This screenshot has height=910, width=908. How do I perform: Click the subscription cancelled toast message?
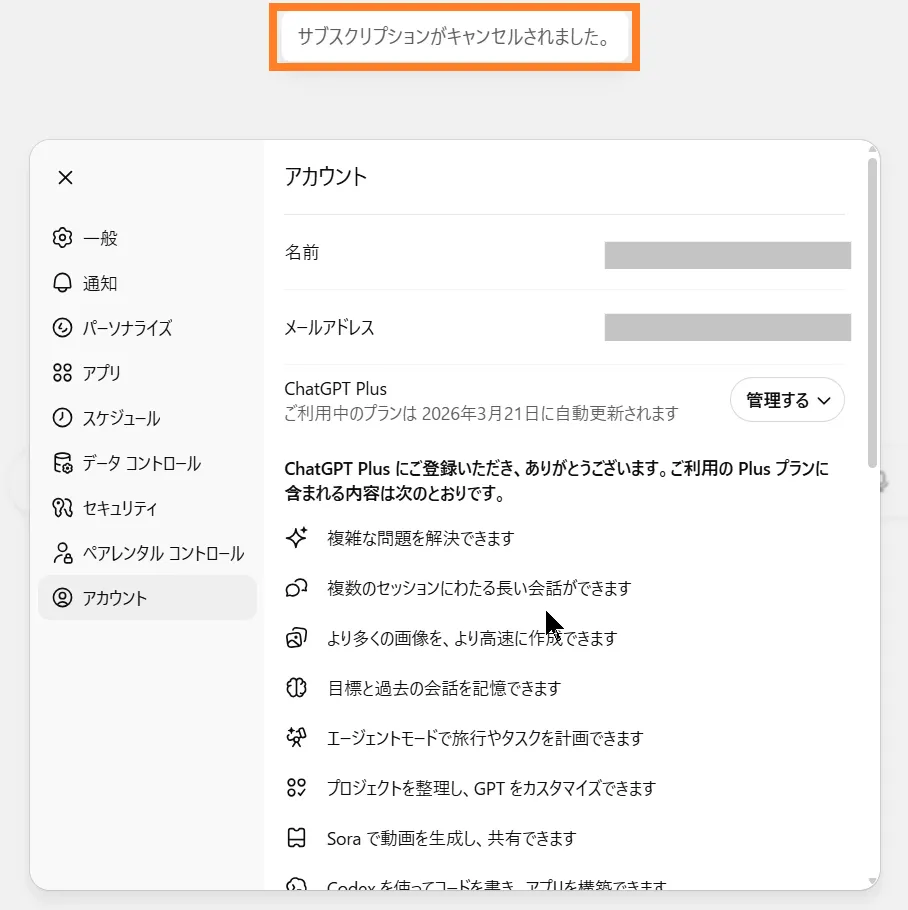click(x=454, y=37)
